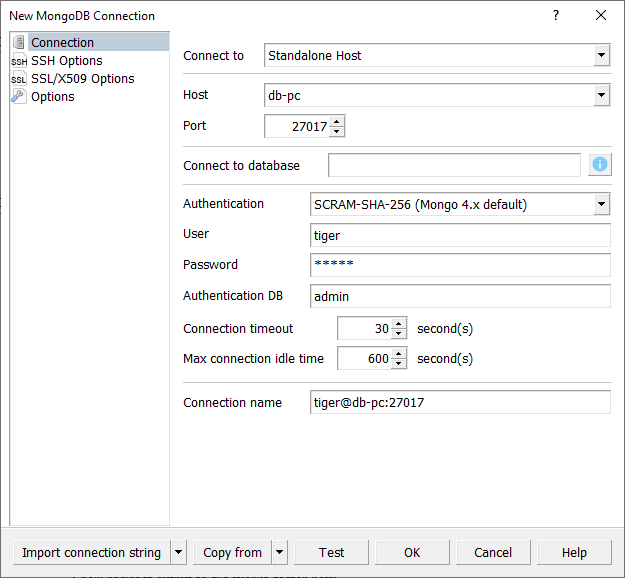Open Import connection string dropdown arrow
This screenshot has width=625, height=578.
pyautogui.click(x=178, y=552)
